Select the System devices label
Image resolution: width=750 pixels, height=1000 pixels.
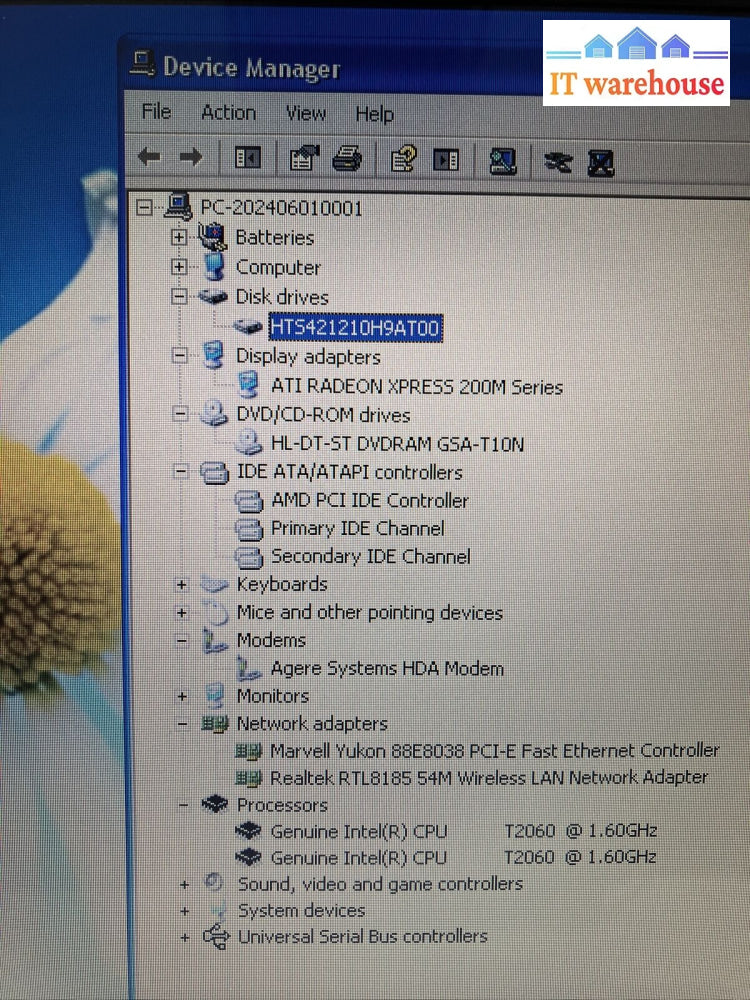[x=302, y=911]
